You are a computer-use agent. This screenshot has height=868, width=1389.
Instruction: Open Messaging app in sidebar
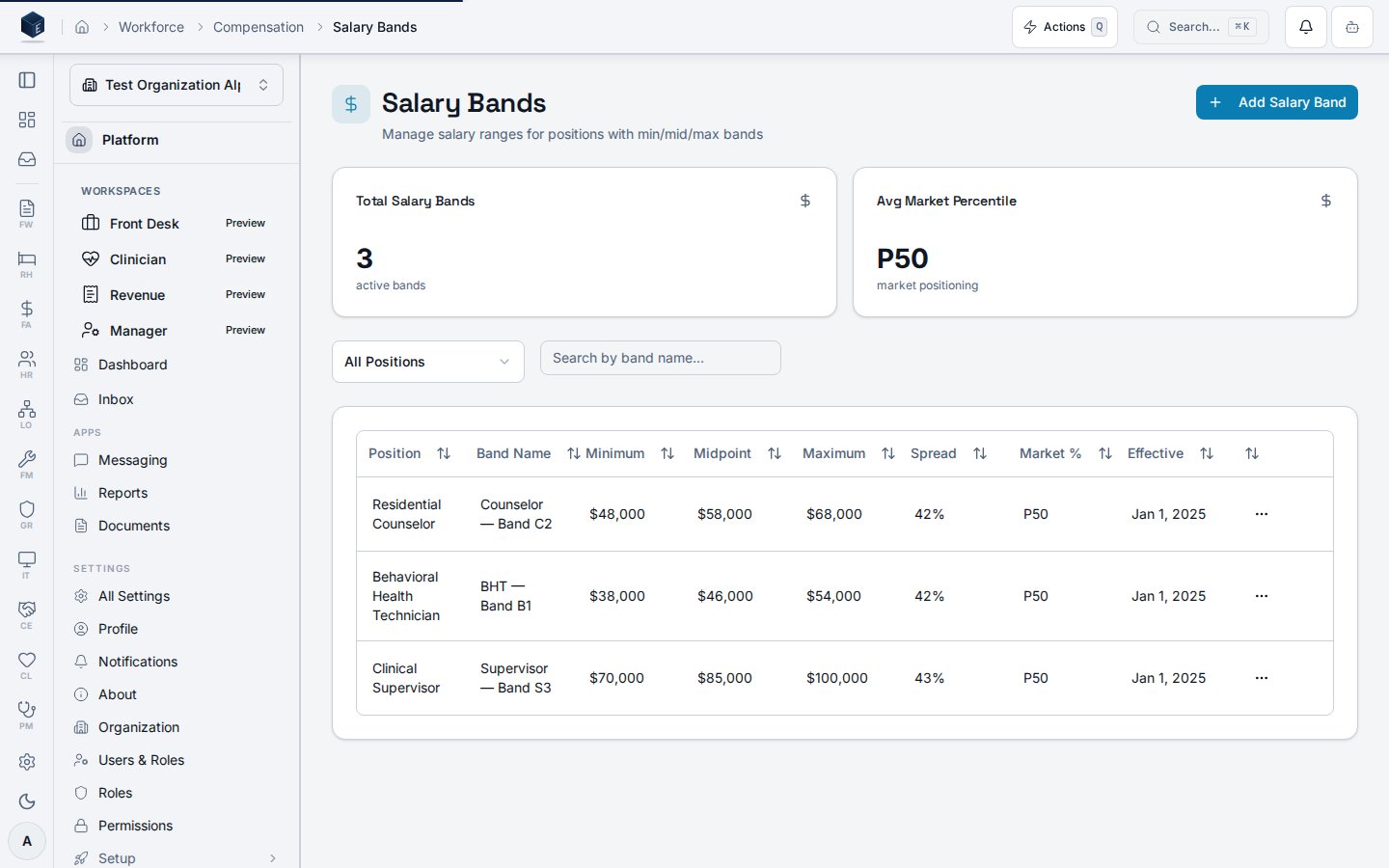(x=177, y=460)
